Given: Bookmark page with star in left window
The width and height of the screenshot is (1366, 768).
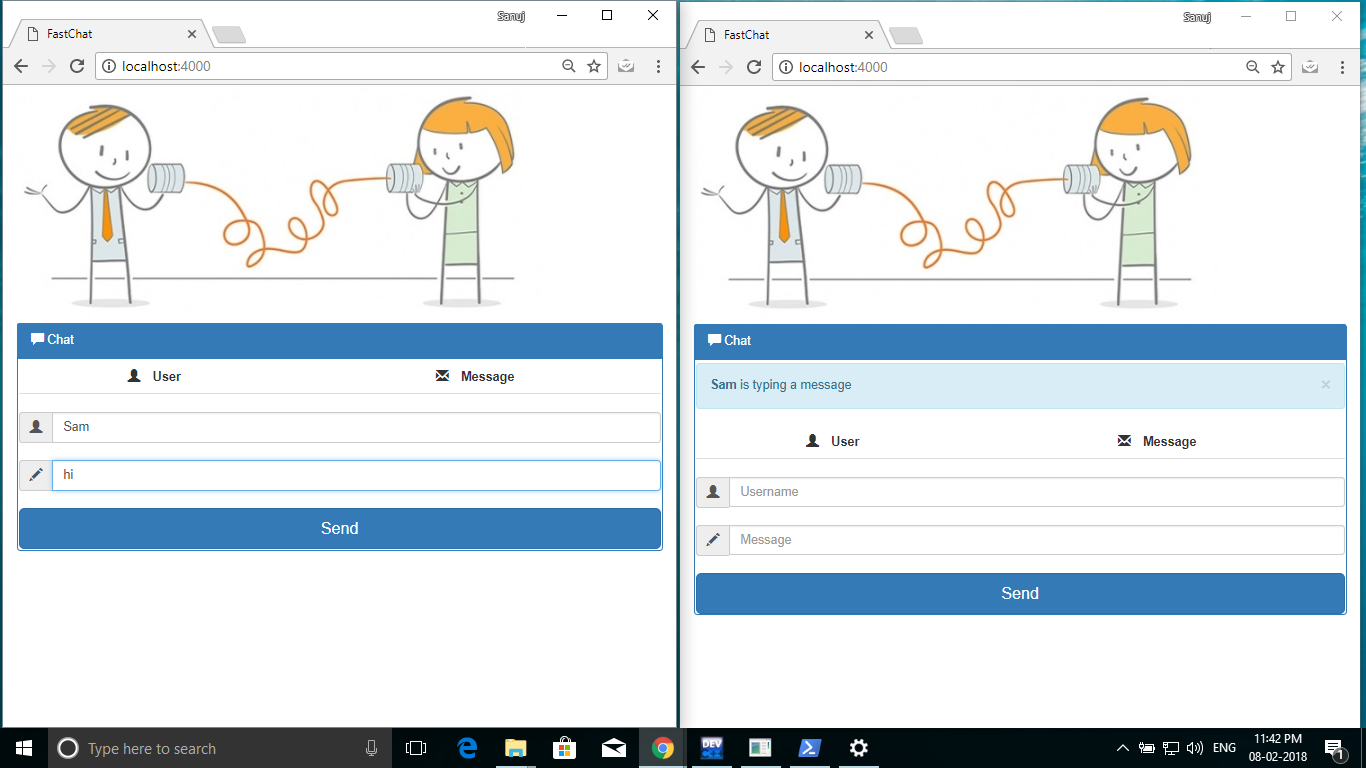Looking at the screenshot, I should (594, 66).
